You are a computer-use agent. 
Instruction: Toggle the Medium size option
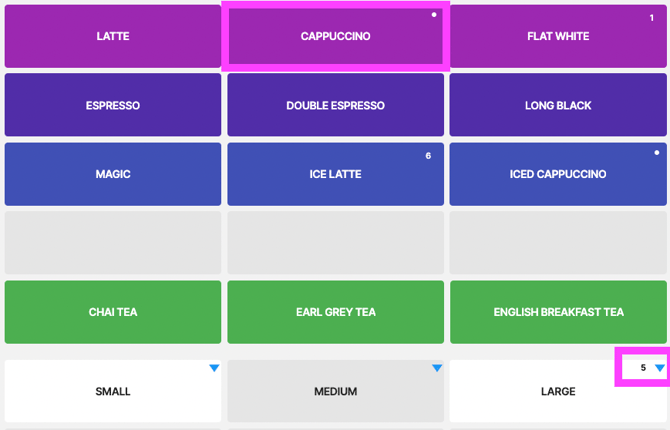pos(335,391)
